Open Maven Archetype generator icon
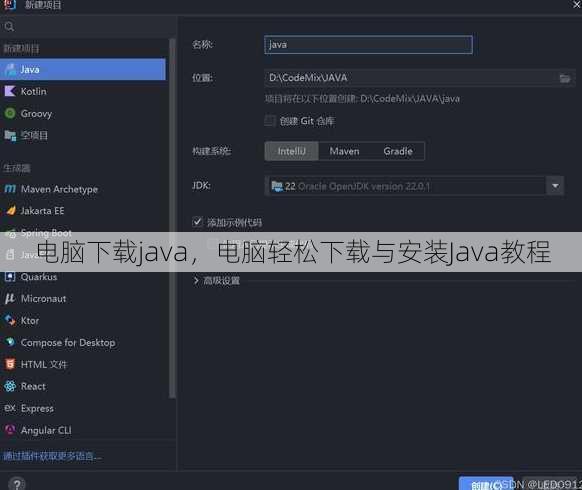The width and height of the screenshot is (582, 490). 10,189
